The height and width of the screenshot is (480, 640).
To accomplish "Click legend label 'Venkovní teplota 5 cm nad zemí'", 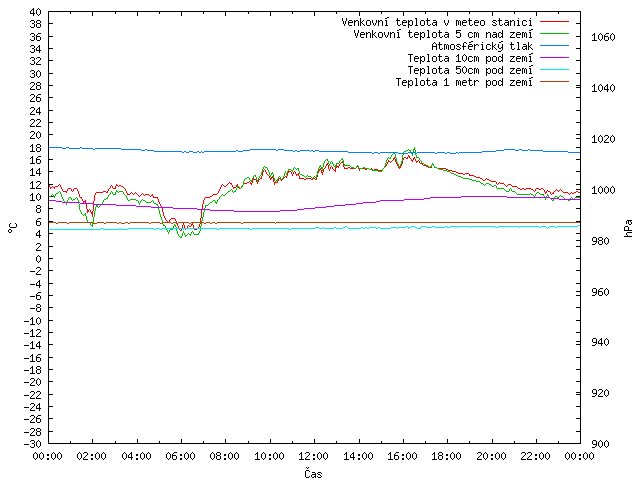I will tap(443, 34).
